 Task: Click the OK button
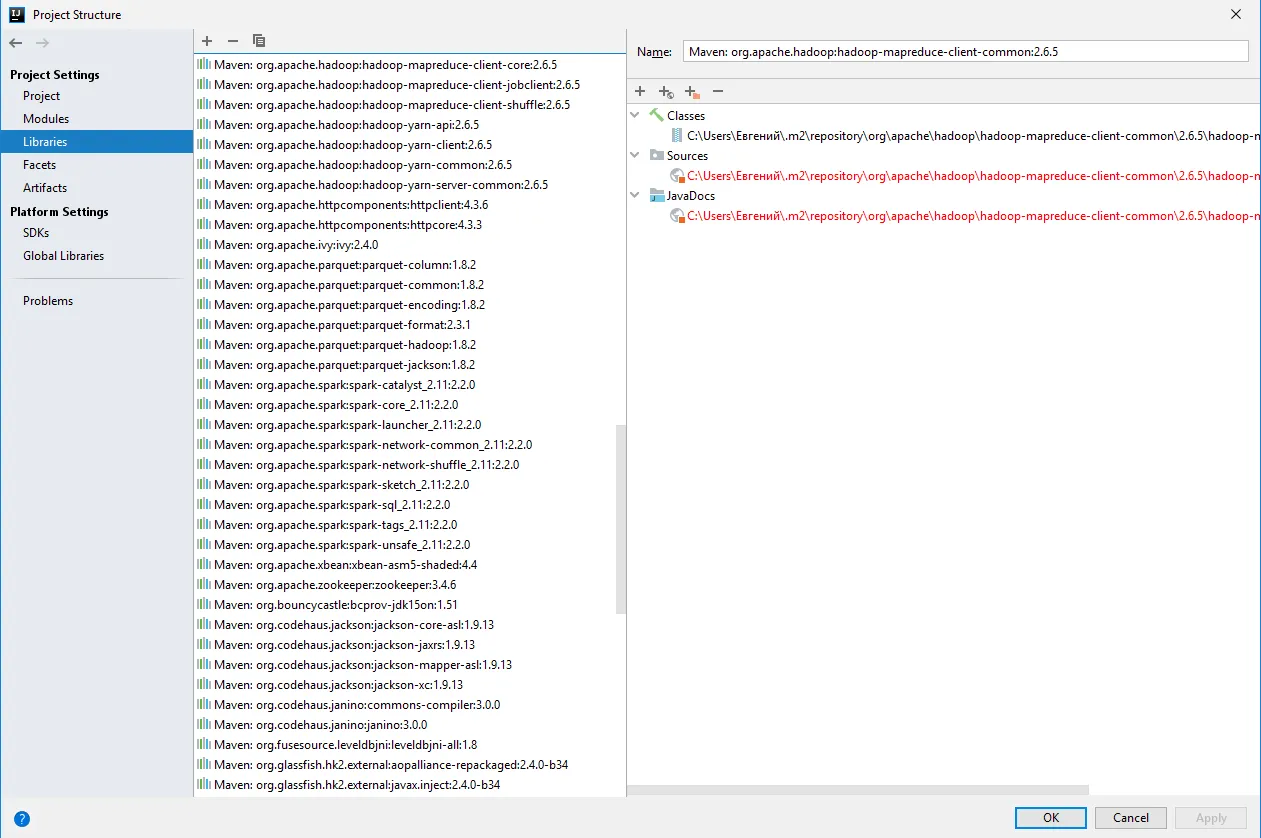point(1050,817)
